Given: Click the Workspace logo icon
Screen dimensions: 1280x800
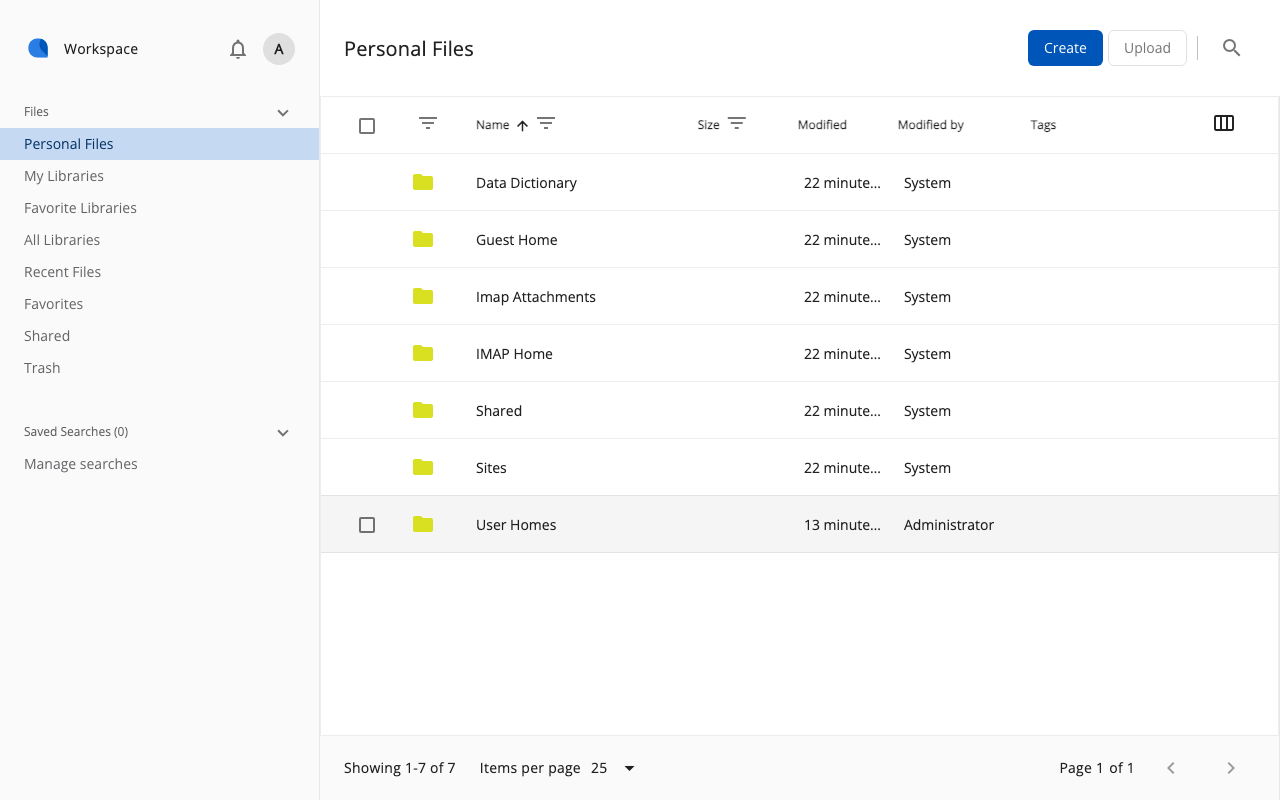Looking at the screenshot, I should tap(38, 48).
